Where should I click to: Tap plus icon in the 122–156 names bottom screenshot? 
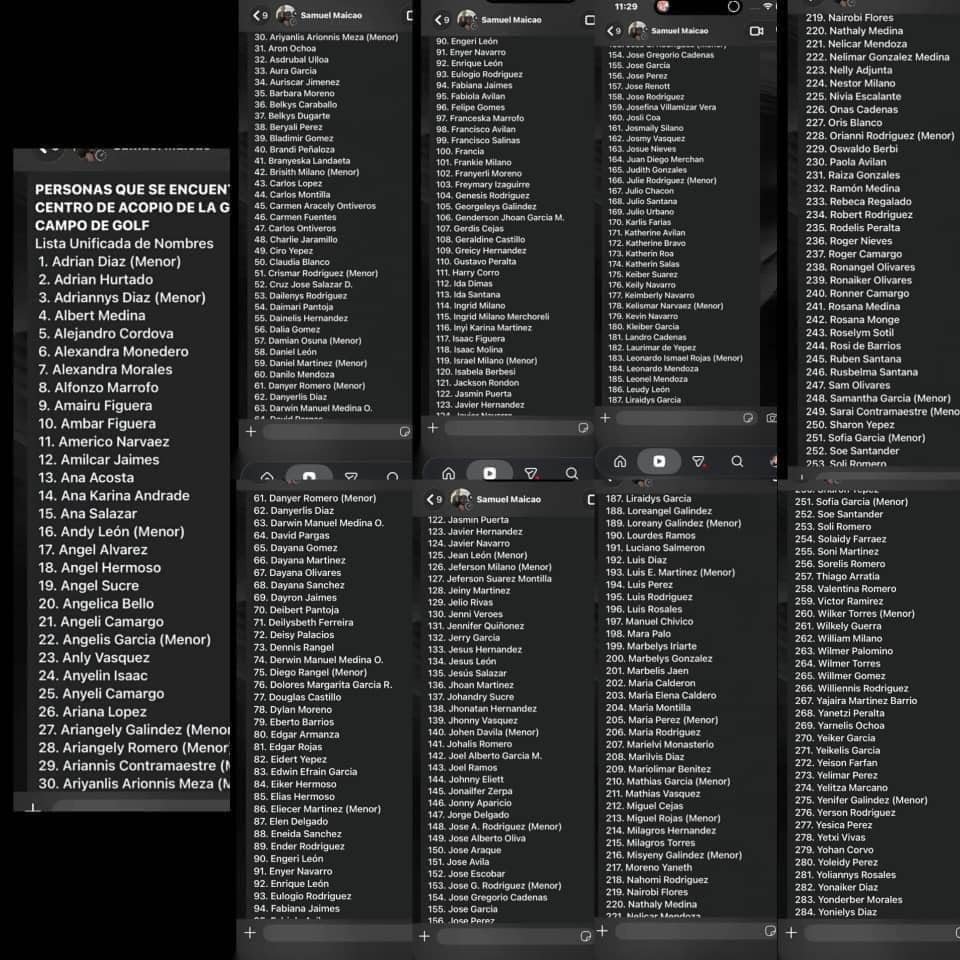click(x=424, y=936)
